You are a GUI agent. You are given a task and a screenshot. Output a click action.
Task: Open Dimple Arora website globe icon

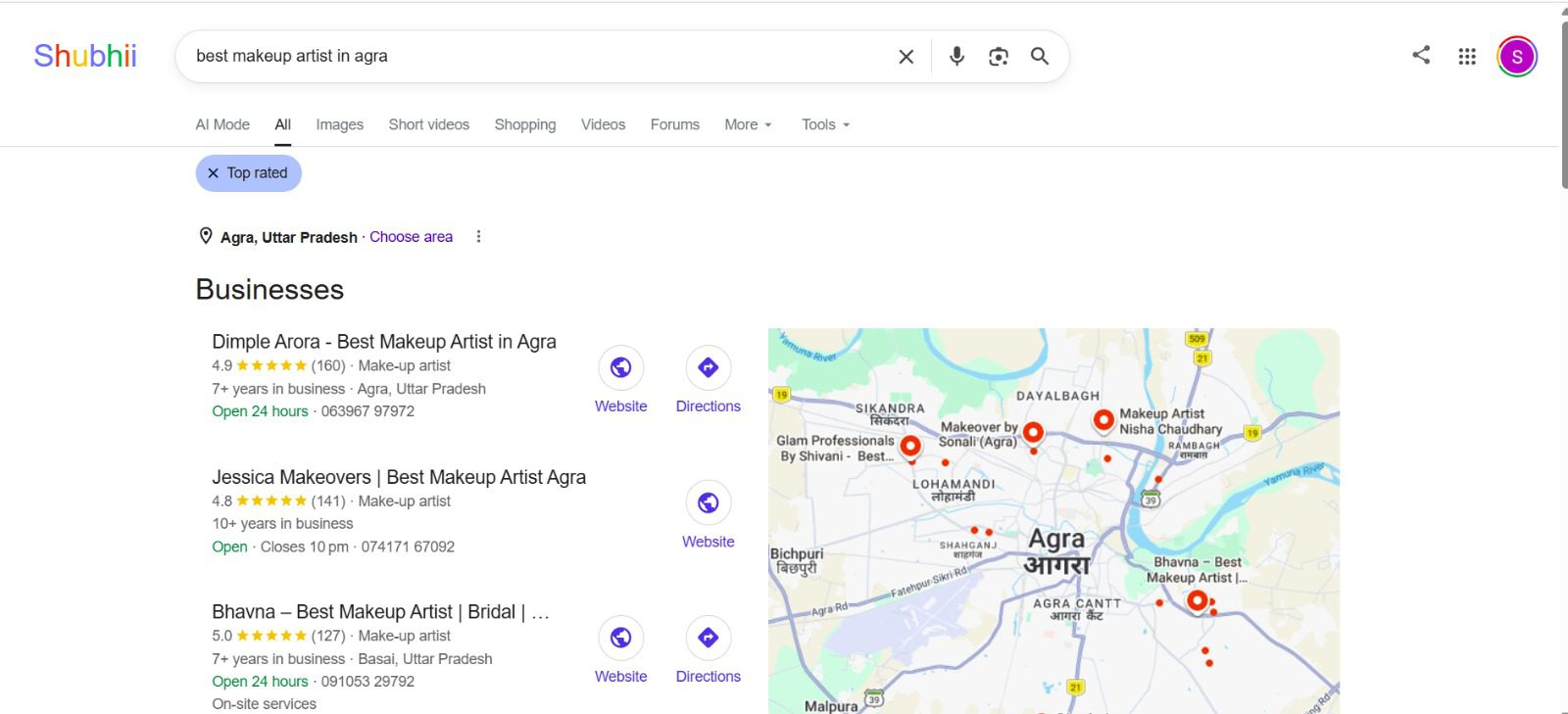(620, 367)
